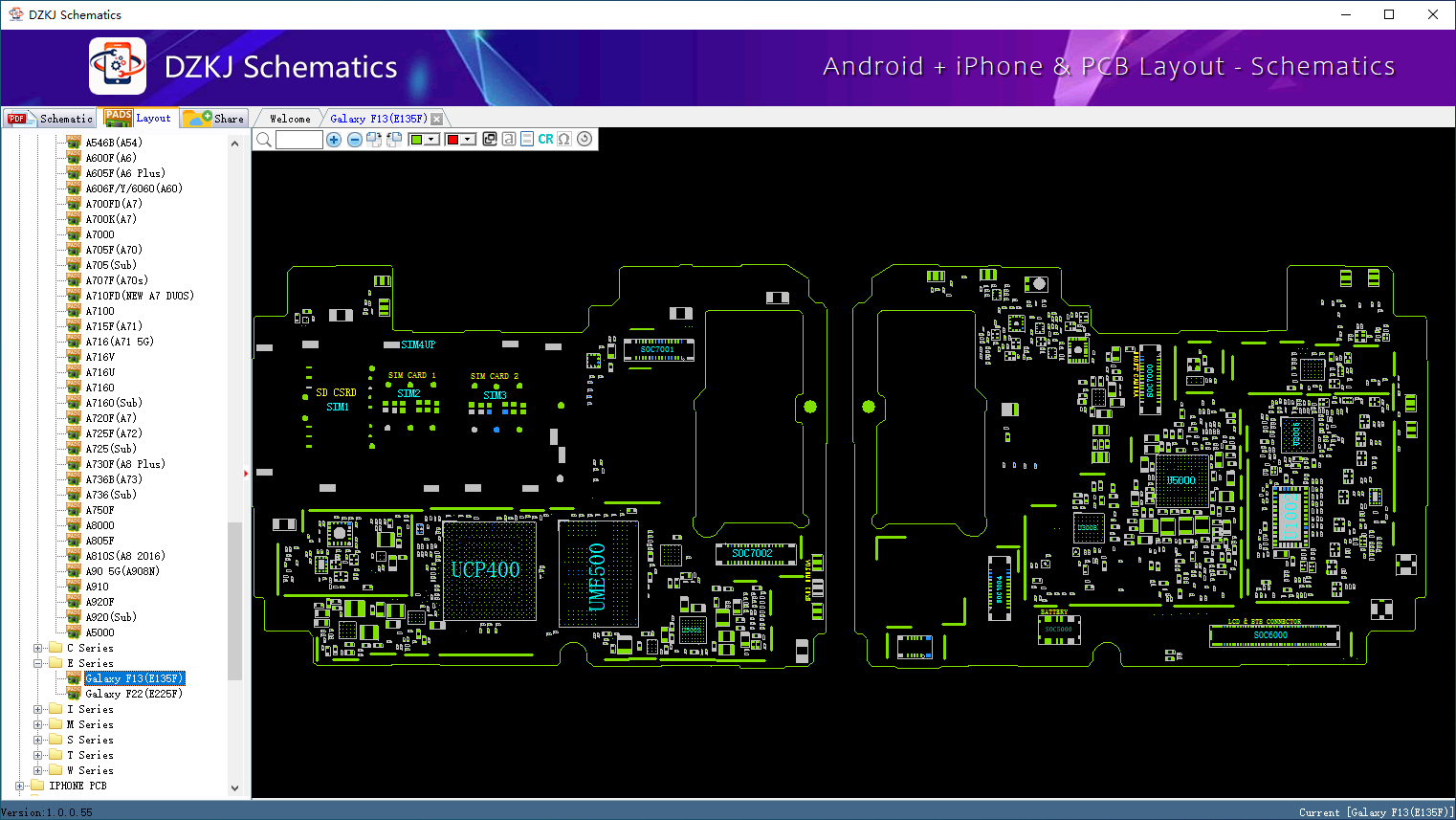The width and height of the screenshot is (1456, 820).
Task: Expand the IPHONE PCB folder
Action: [x=19, y=786]
